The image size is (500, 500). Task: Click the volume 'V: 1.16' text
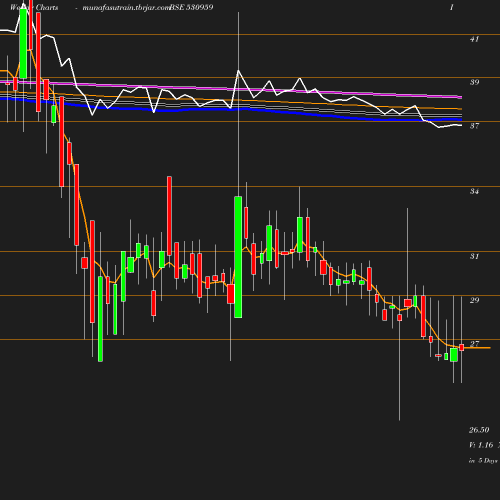click(x=481, y=445)
